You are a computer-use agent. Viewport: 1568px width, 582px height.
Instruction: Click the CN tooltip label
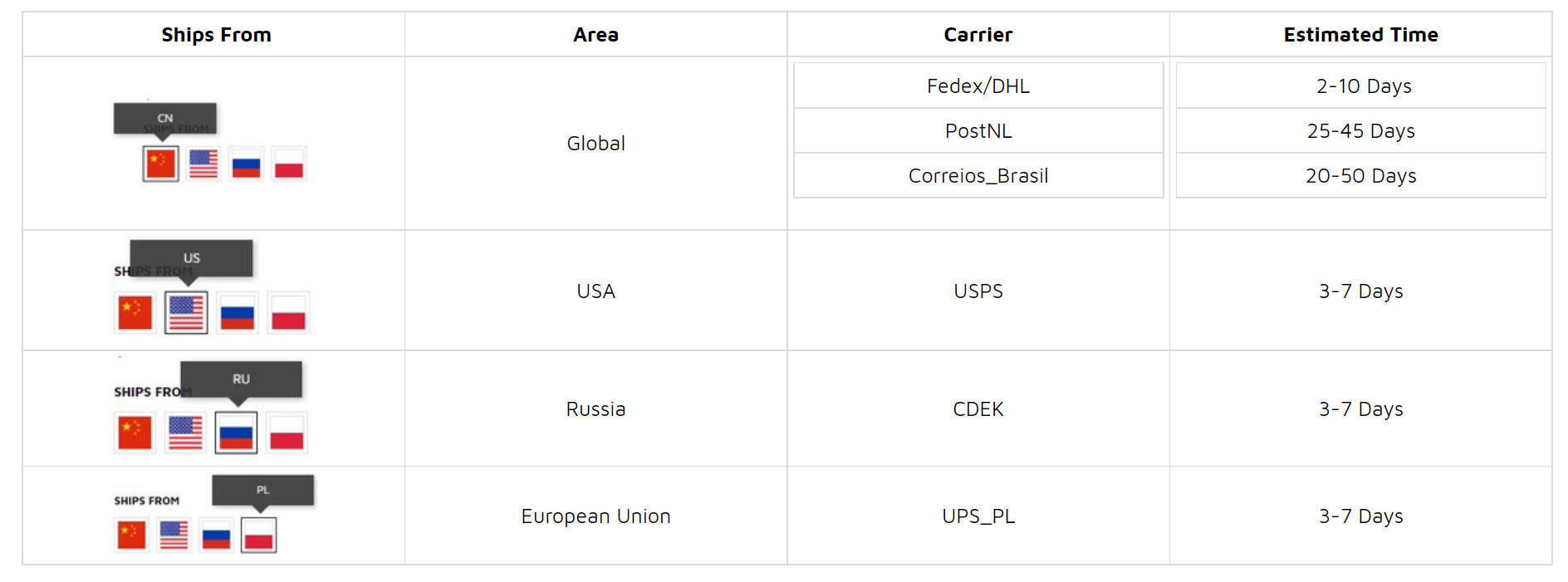click(x=165, y=119)
